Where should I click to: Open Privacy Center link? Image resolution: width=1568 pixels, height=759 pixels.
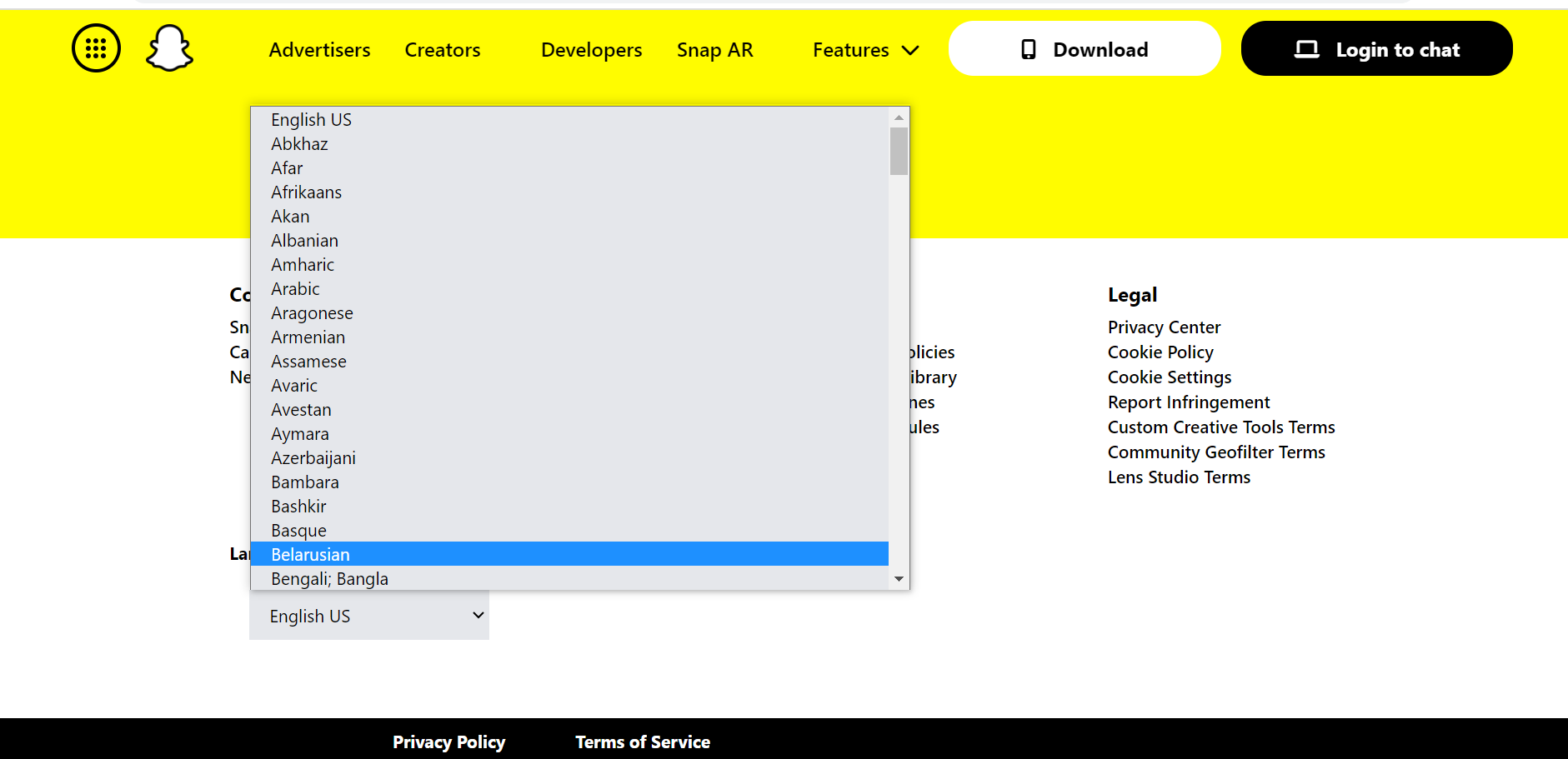coord(1164,327)
